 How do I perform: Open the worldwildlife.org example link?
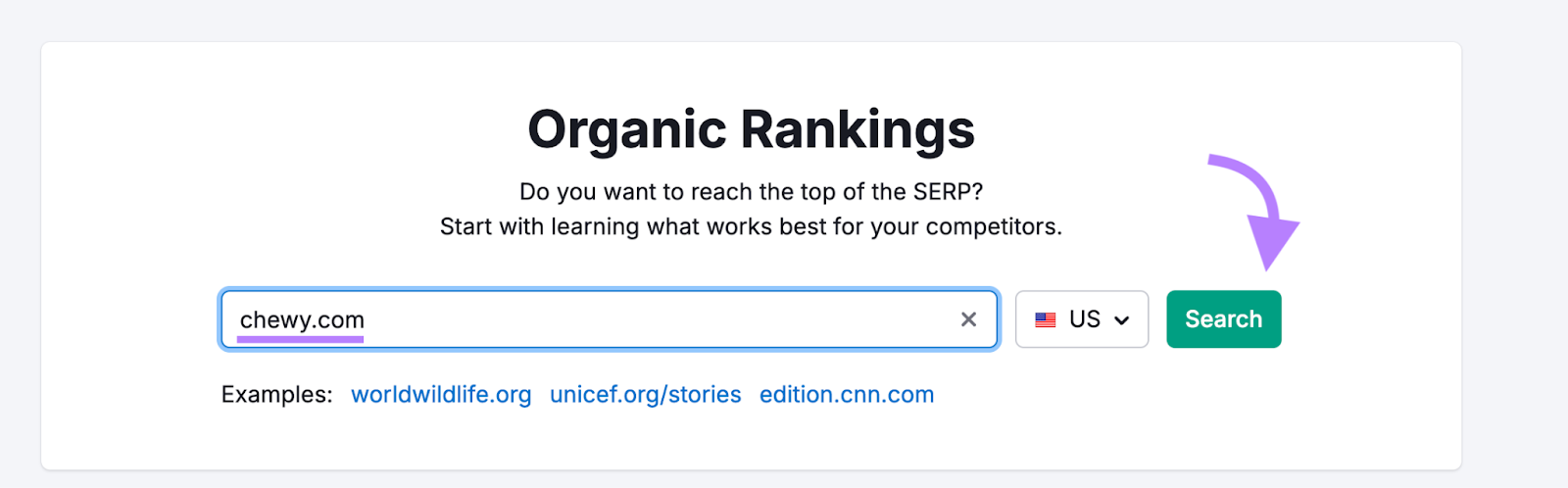[441, 394]
